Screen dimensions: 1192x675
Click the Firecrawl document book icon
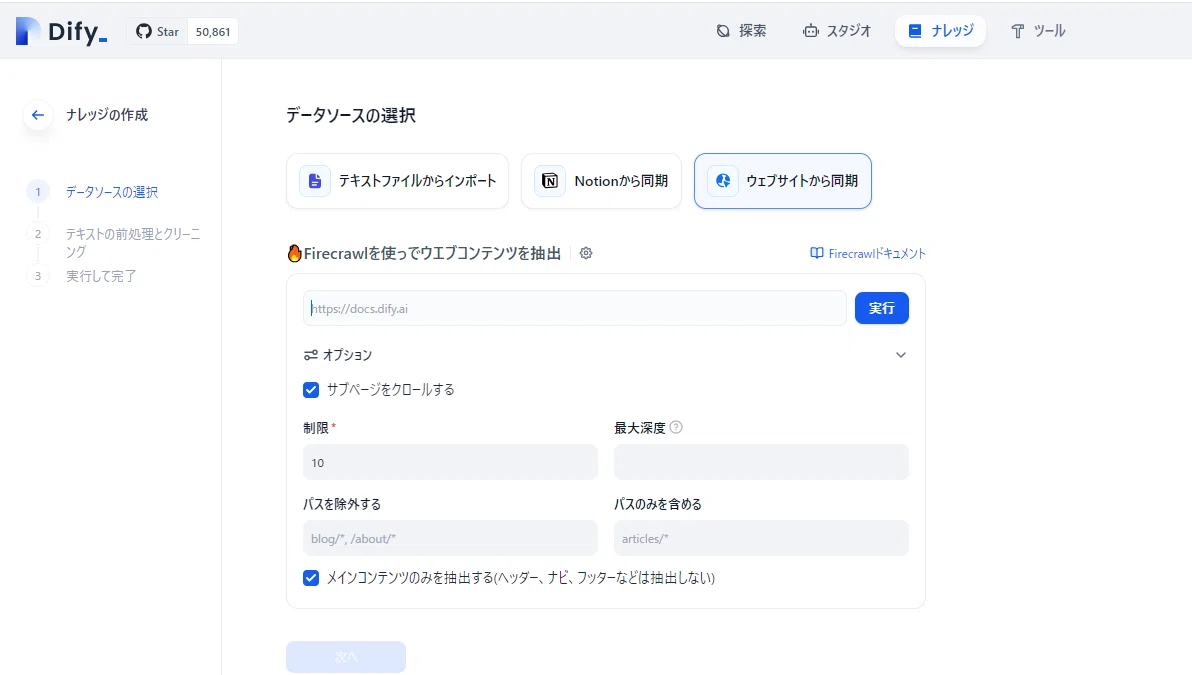(816, 253)
